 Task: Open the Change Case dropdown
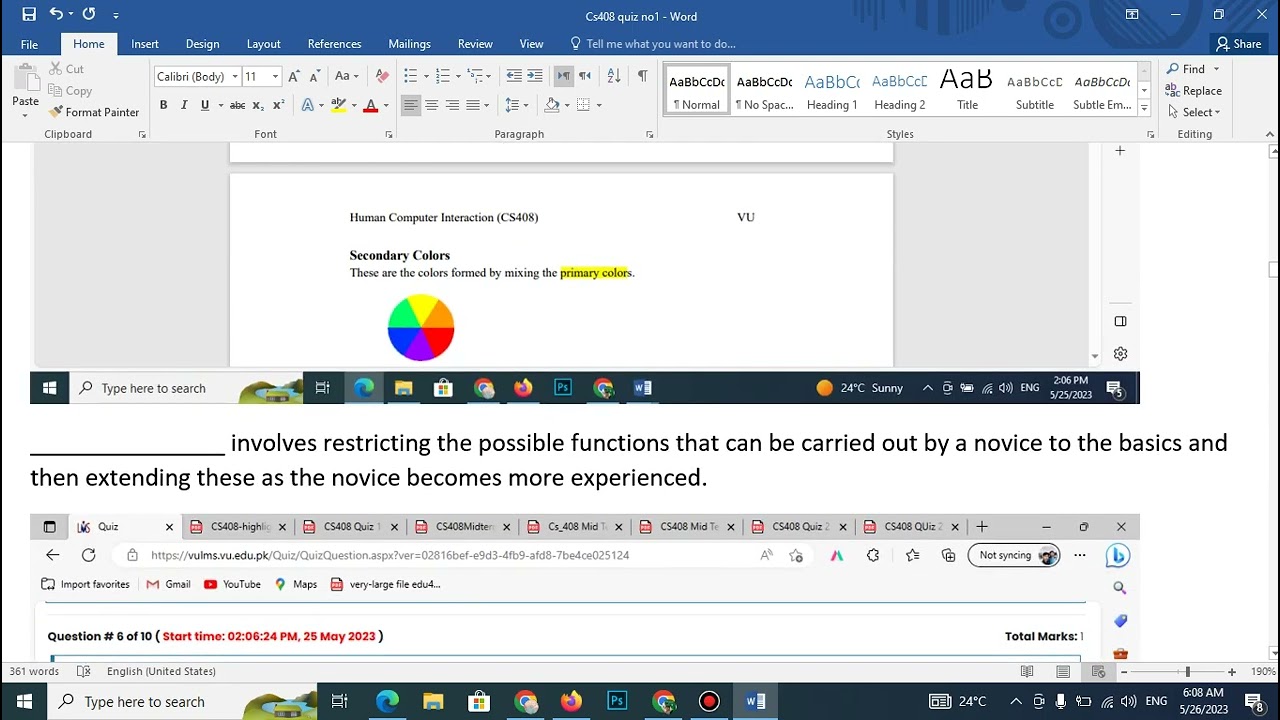347,76
